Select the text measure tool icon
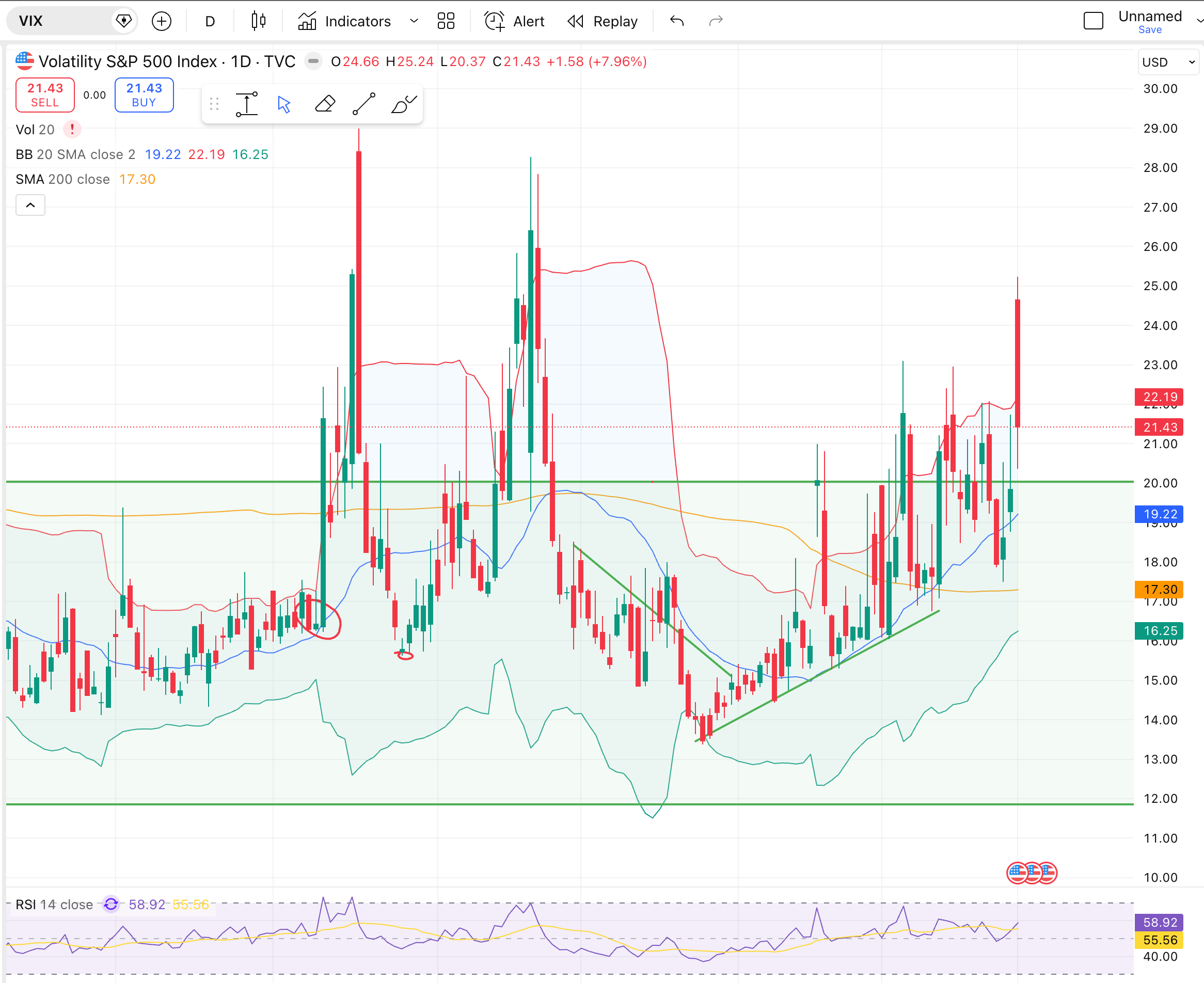Screen dimensions: 1204x983 pyautogui.click(x=246, y=104)
